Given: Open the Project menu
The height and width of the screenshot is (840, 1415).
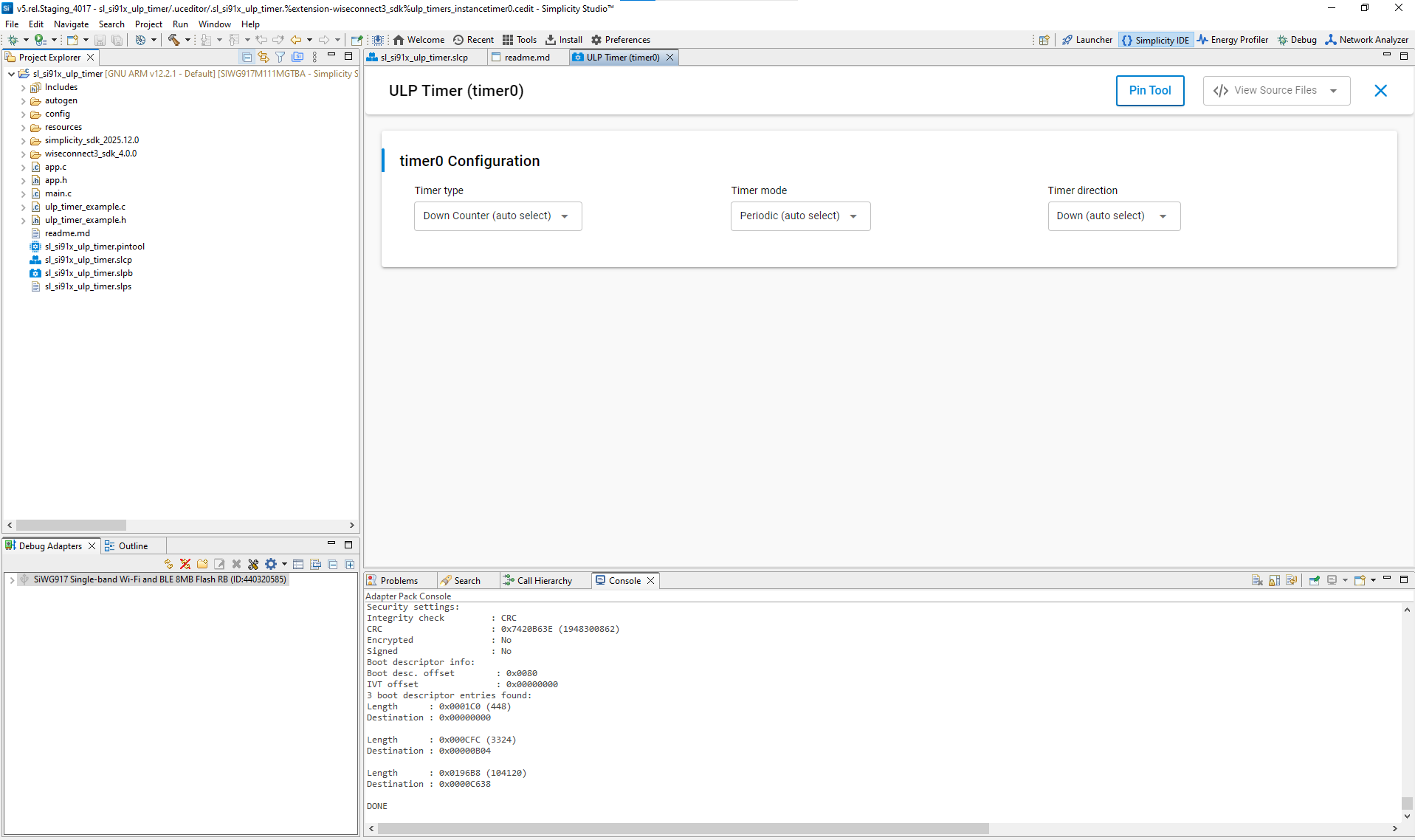Looking at the screenshot, I should (148, 24).
